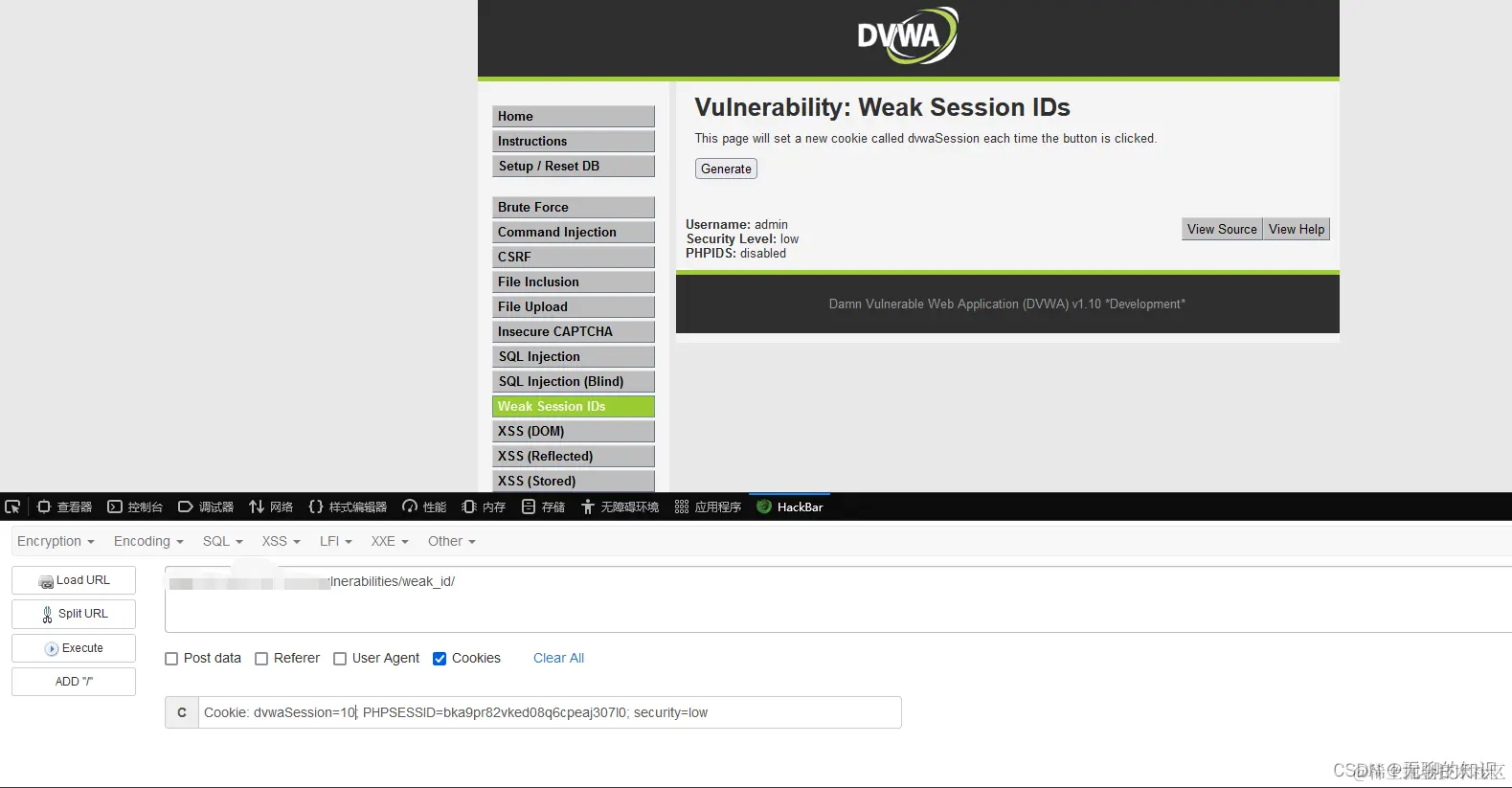Enable the Post data checkbox

pos(171,659)
